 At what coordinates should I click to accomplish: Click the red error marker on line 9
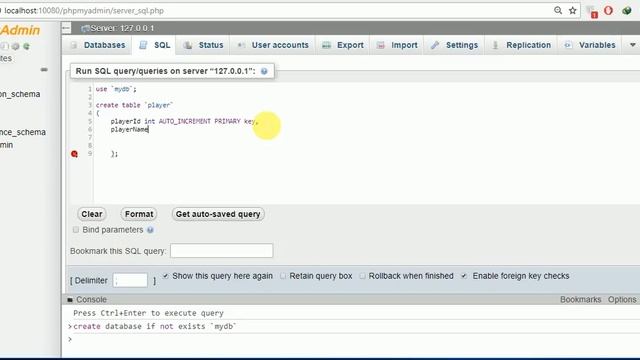pos(74,154)
